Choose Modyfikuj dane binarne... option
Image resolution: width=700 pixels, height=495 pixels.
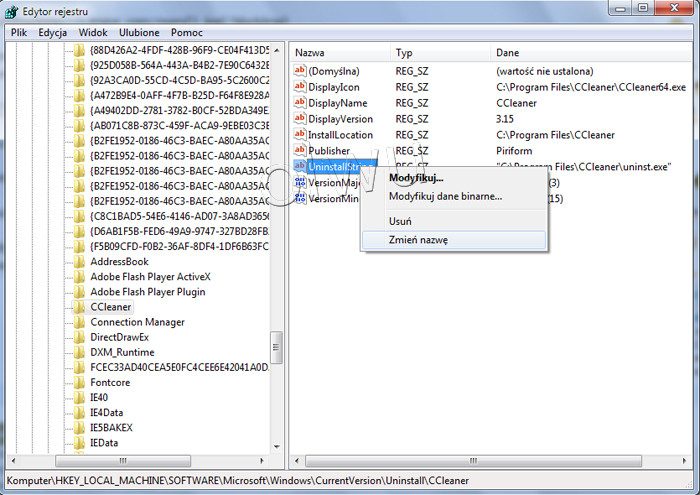[446, 196]
